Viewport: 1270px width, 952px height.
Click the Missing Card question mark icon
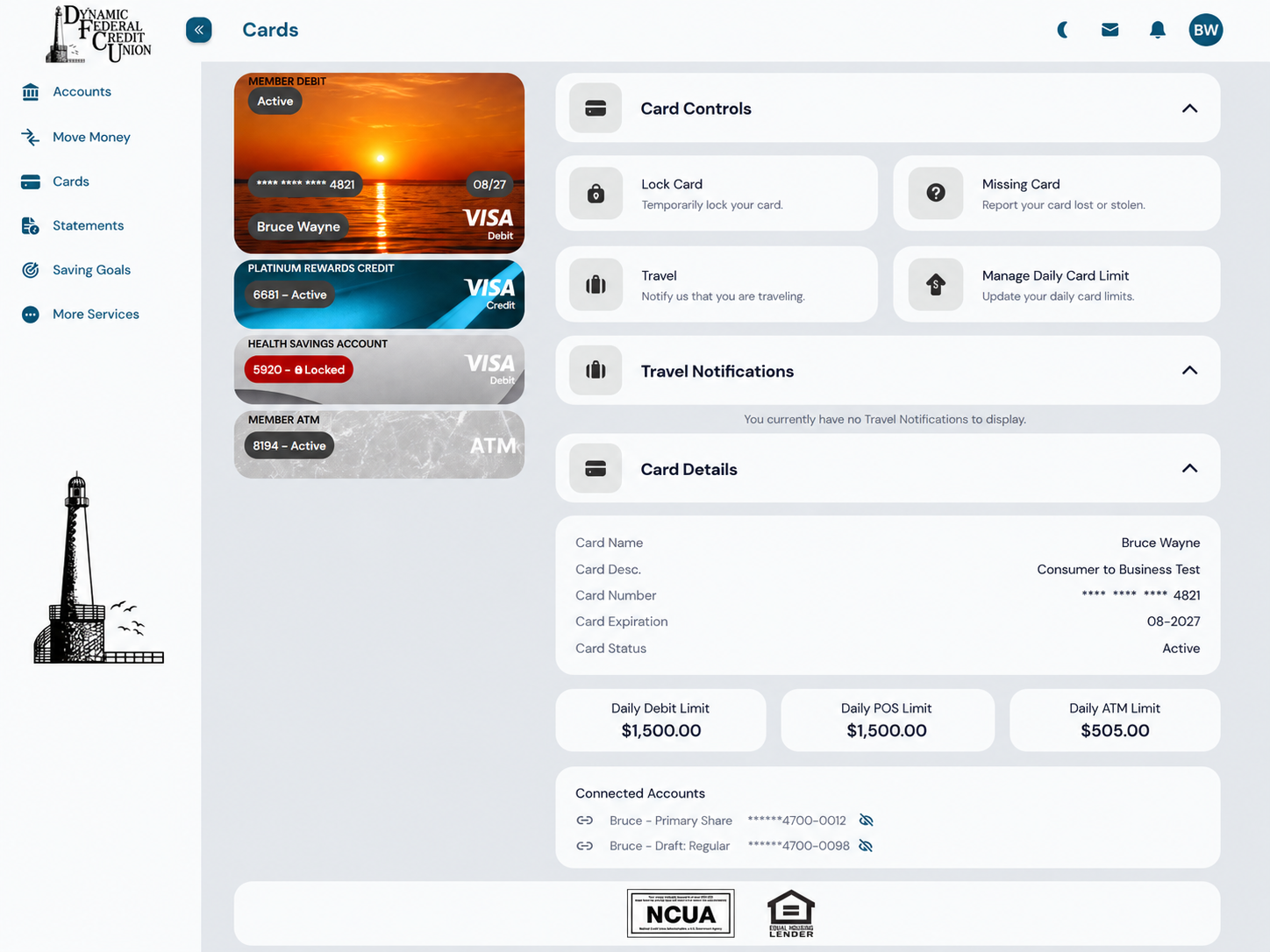click(x=936, y=193)
